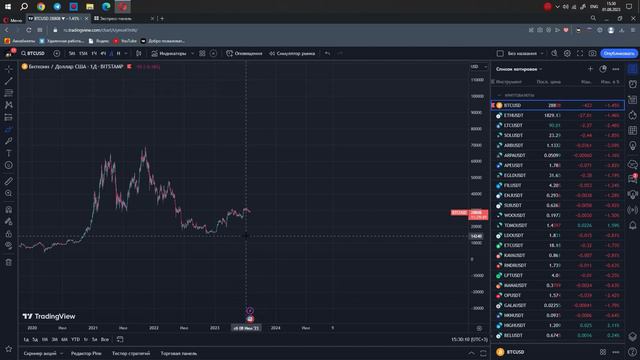Select the SOLUSDT watchlist row

pos(558,136)
